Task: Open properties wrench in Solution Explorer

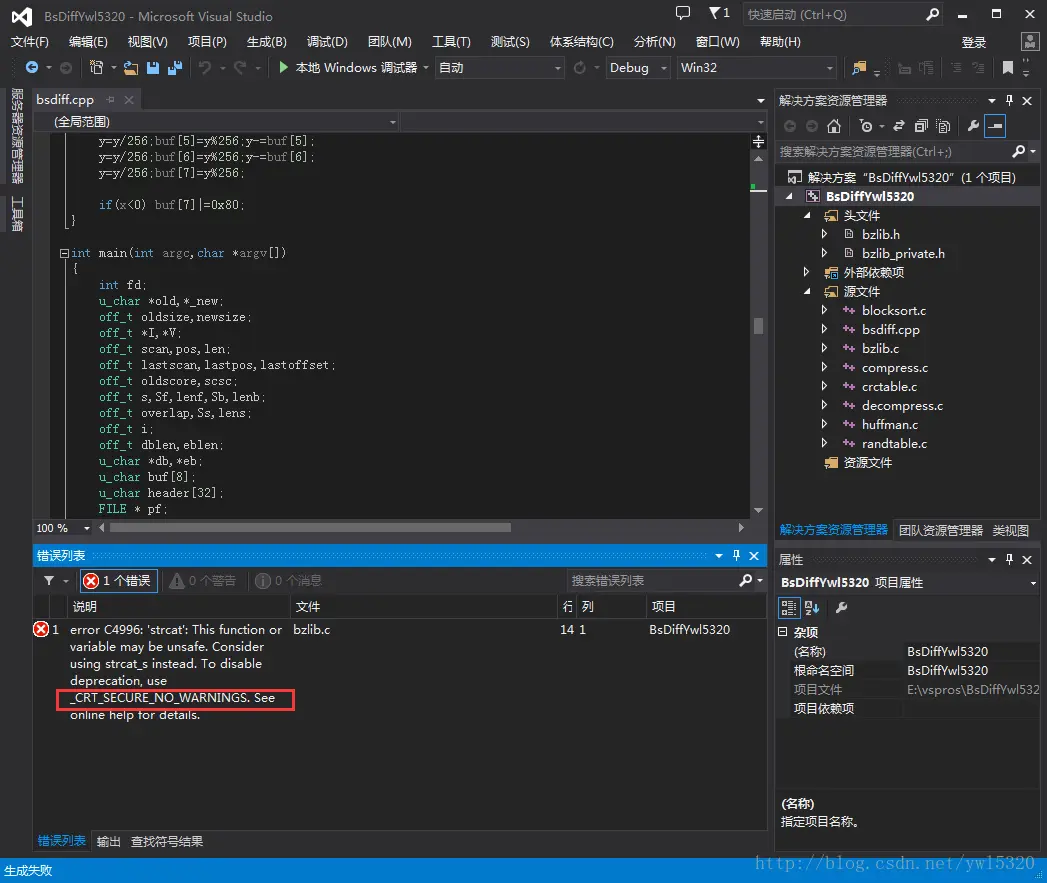Action: [973, 126]
